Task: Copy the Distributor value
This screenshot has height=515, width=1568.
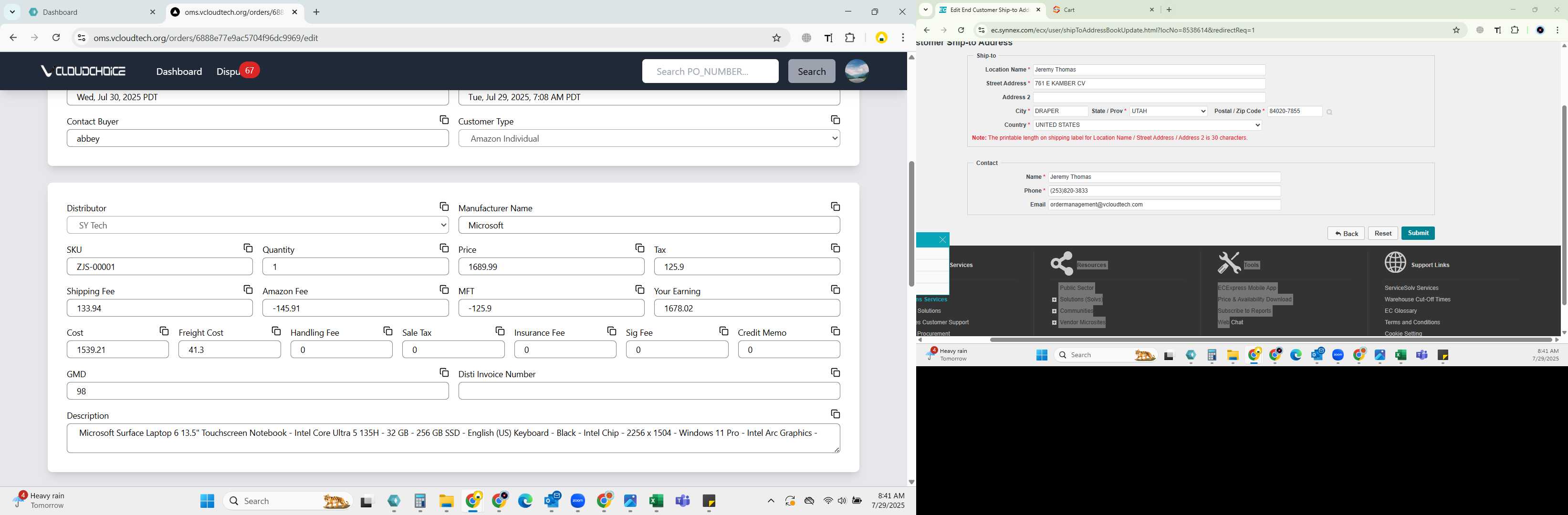Action: click(x=444, y=207)
